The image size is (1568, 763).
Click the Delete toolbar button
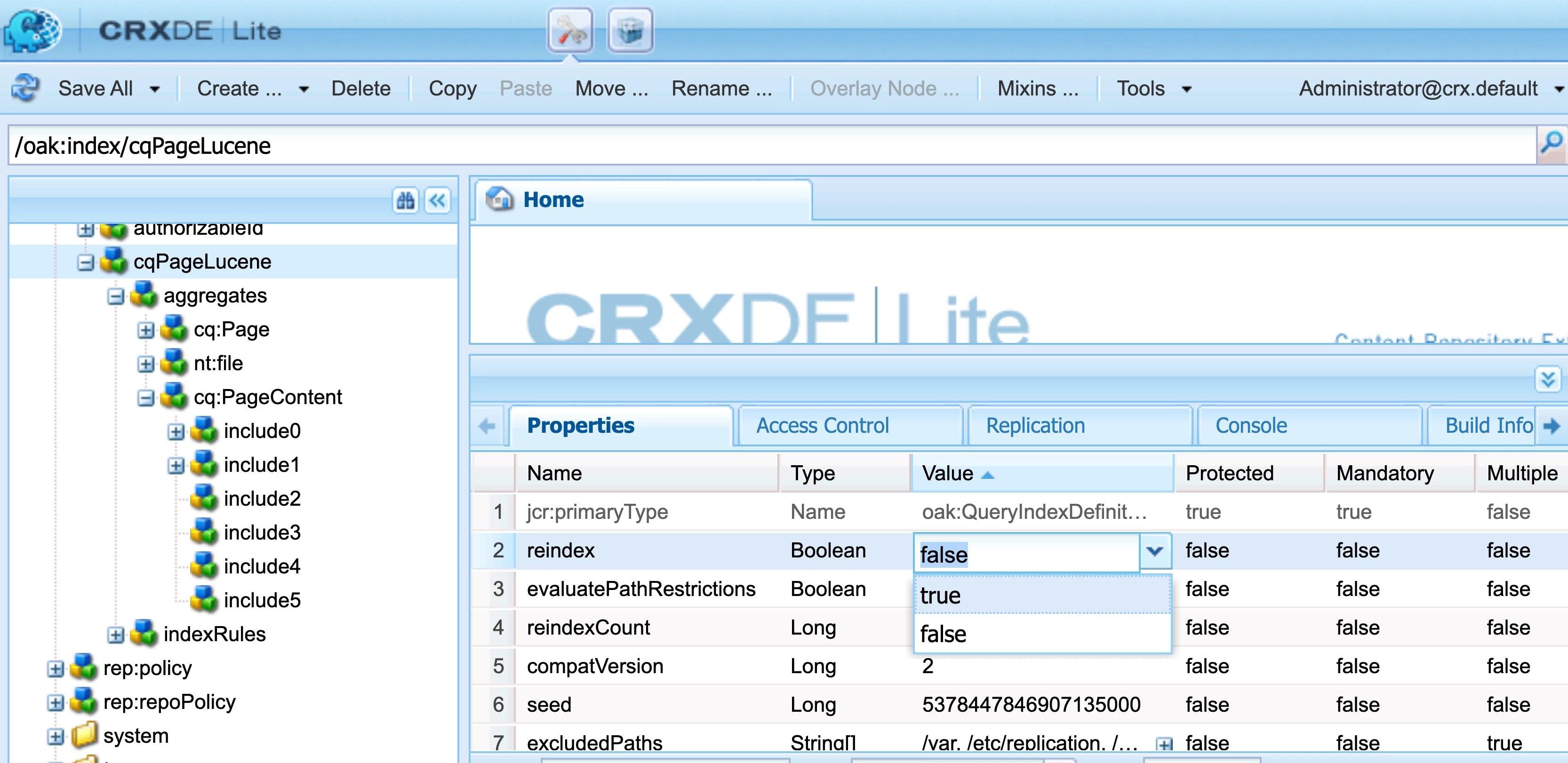pos(360,89)
